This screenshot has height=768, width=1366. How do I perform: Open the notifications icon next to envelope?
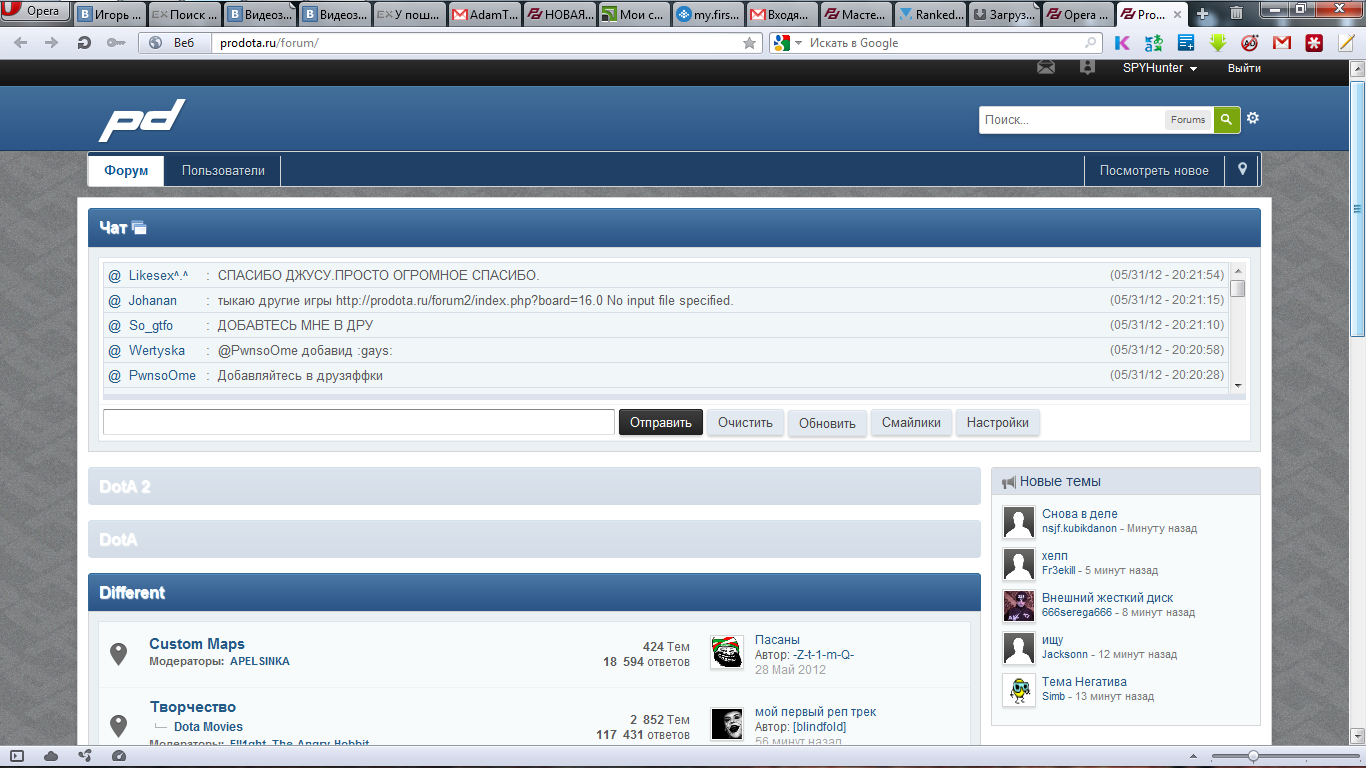click(1087, 68)
